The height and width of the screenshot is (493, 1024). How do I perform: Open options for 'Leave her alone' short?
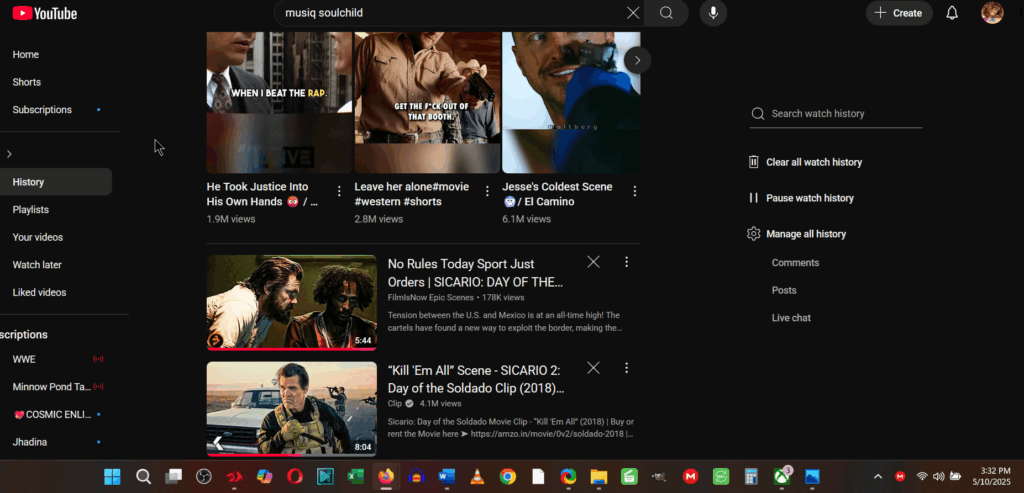tap(487, 191)
